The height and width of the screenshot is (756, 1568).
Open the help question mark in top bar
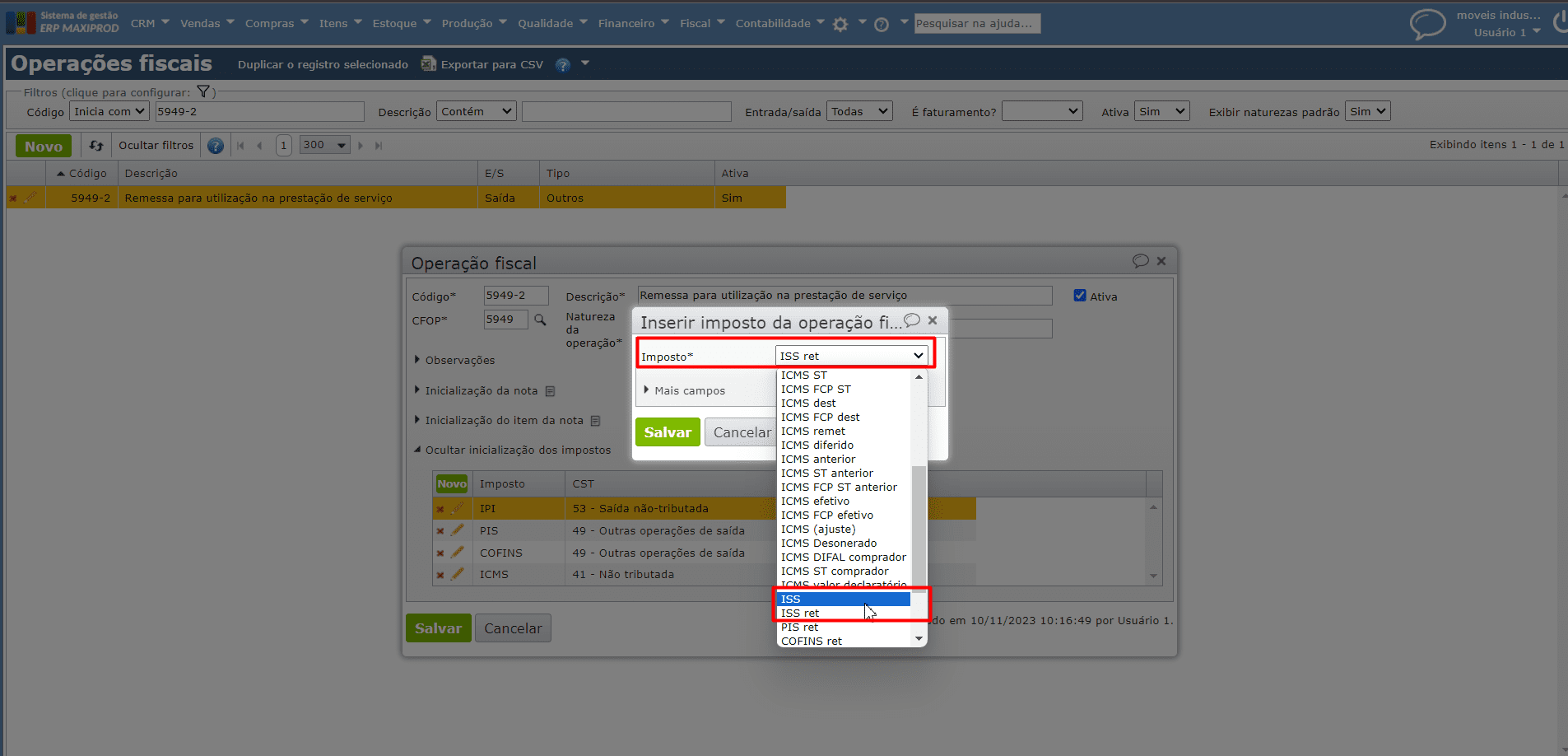pos(882,24)
